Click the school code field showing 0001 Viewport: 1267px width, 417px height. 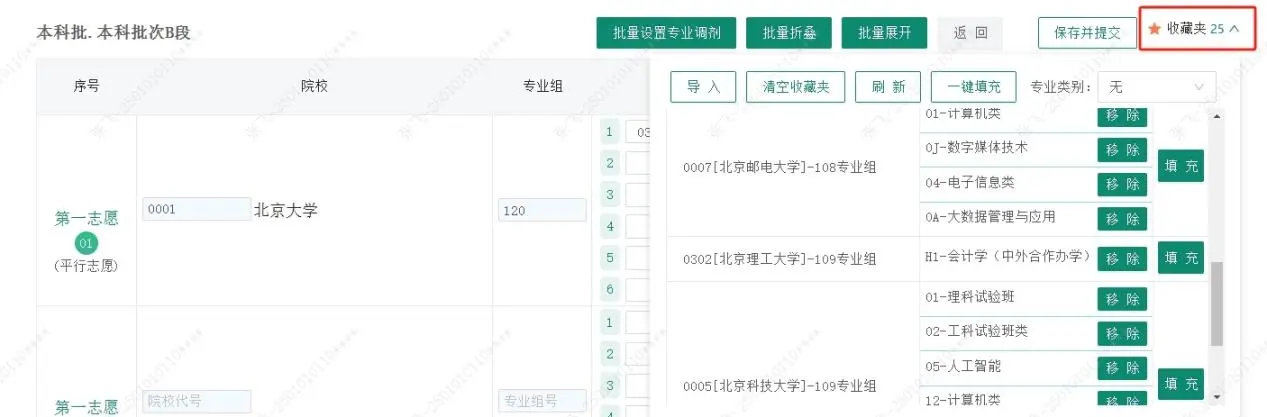(x=196, y=209)
